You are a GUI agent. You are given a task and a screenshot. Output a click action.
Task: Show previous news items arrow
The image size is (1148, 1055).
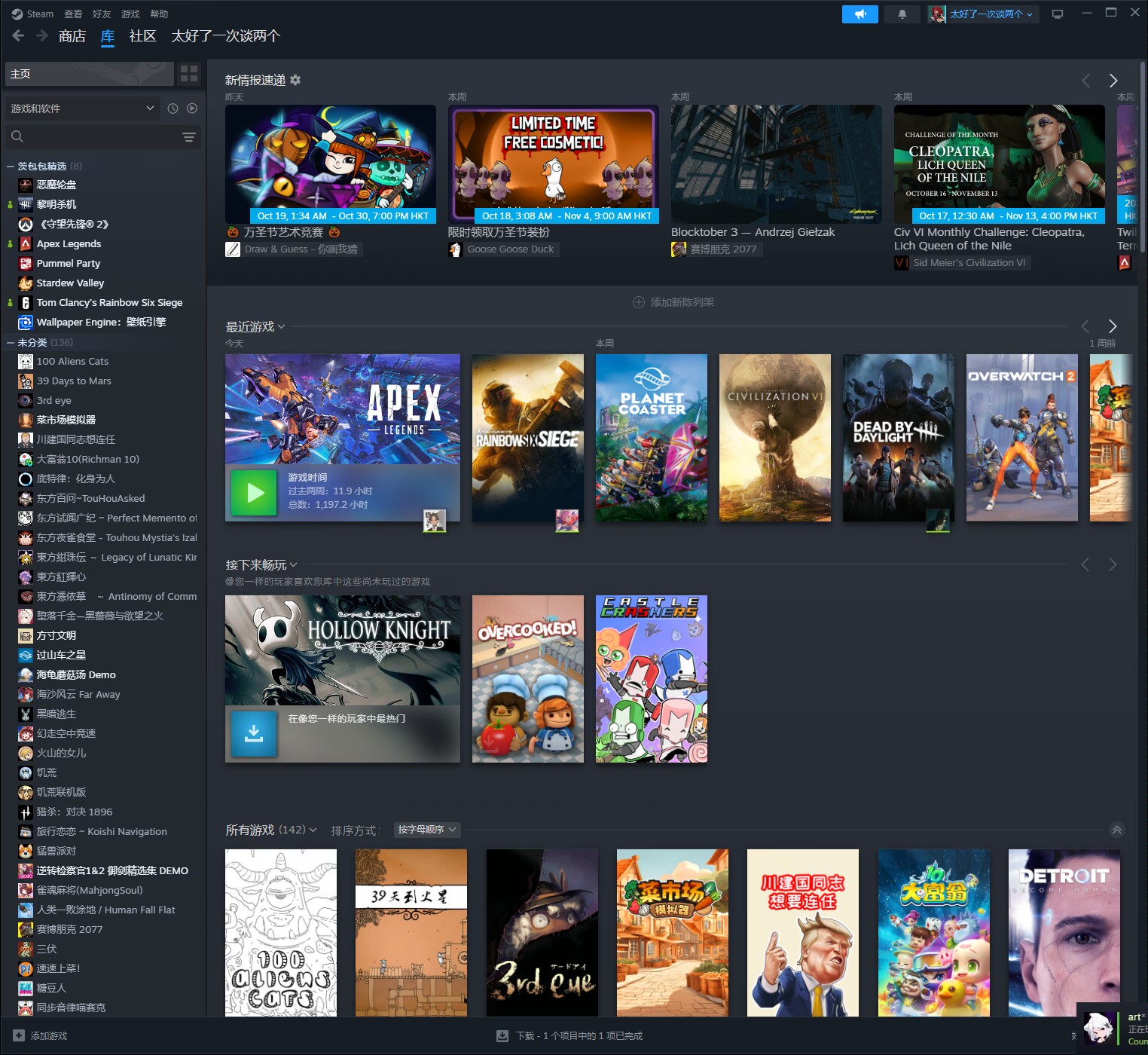pos(1086,81)
